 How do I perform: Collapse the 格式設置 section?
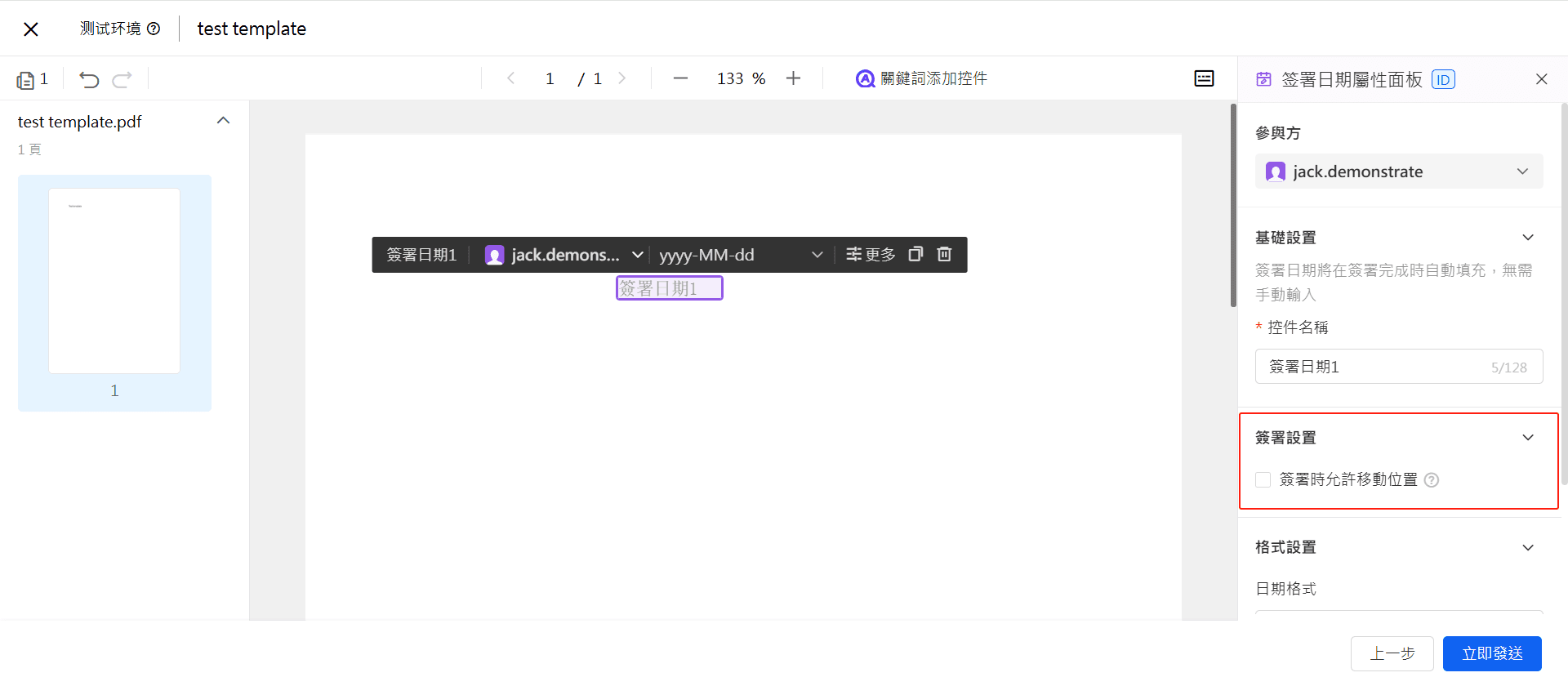click(x=1528, y=548)
